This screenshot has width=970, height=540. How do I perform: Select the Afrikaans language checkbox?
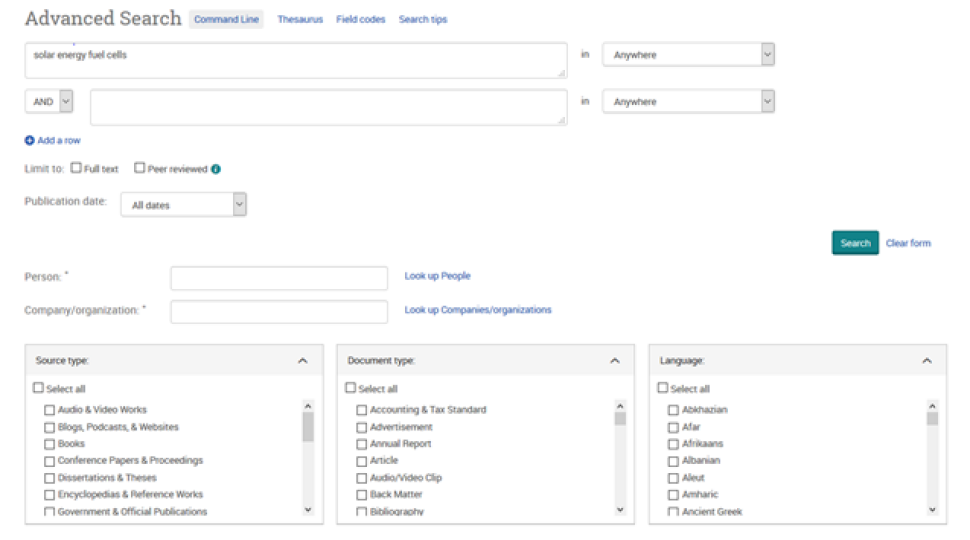(x=674, y=444)
